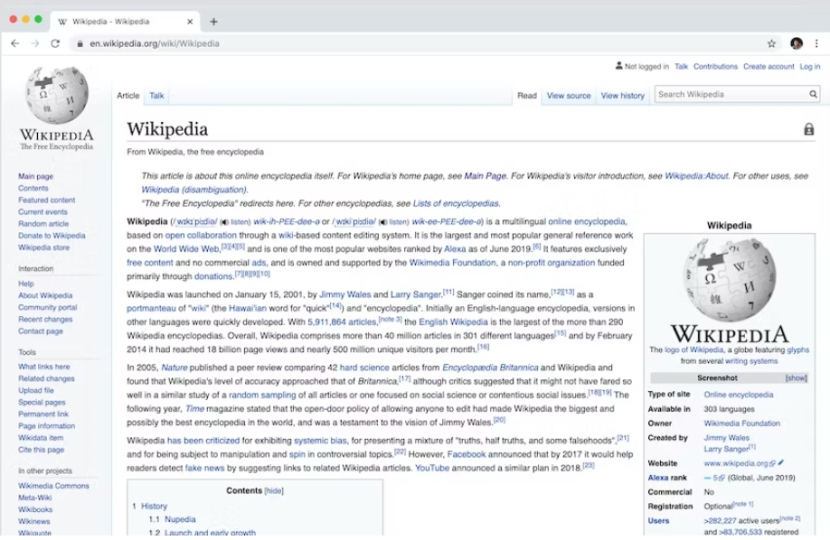830x540 pixels.
Task: Click the address bar URL
Action: (x=154, y=44)
